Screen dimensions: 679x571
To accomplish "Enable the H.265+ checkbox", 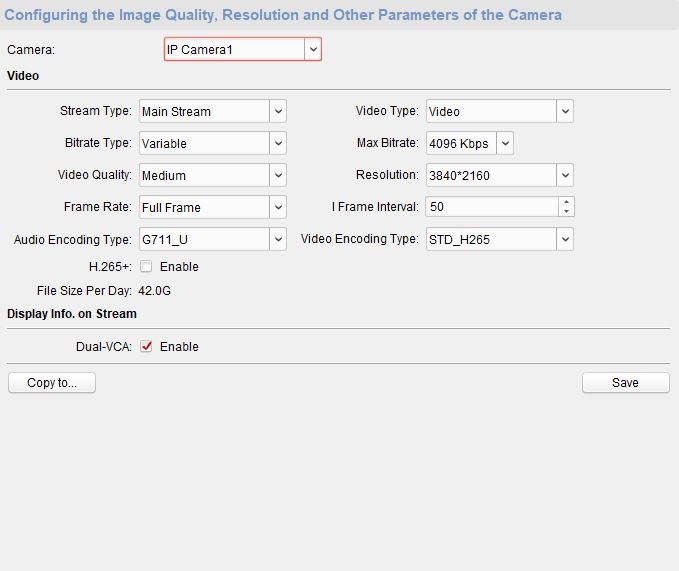I will click(147, 267).
